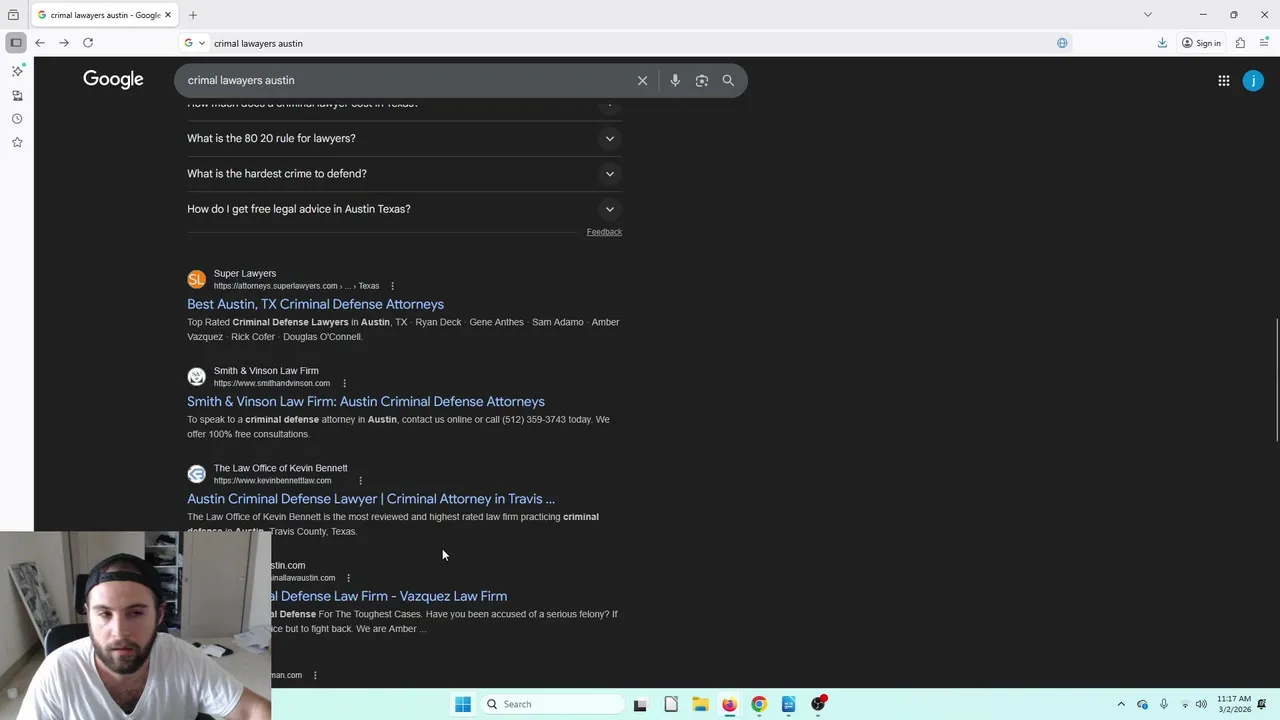Open the AI chatbot sidebar icon
The width and height of the screenshot is (1280, 720).
click(17, 71)
